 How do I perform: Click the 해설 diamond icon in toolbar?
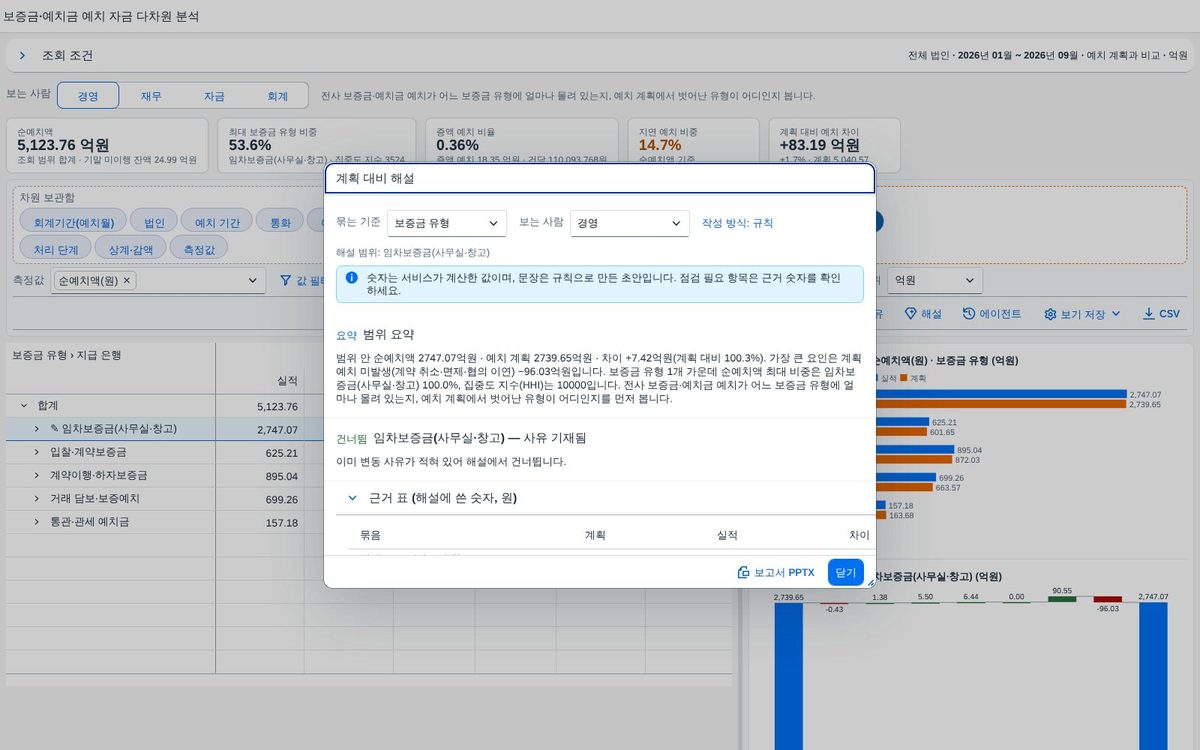coord(910,314)
